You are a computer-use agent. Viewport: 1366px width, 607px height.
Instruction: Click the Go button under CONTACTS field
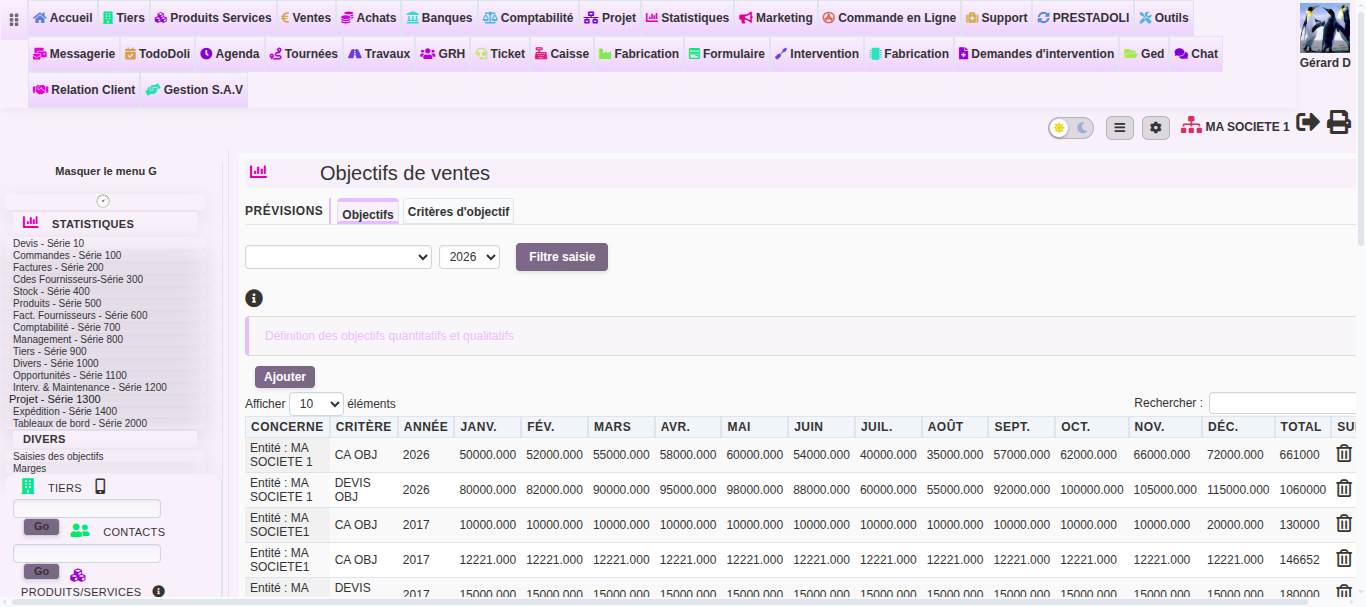pos(41,572)
